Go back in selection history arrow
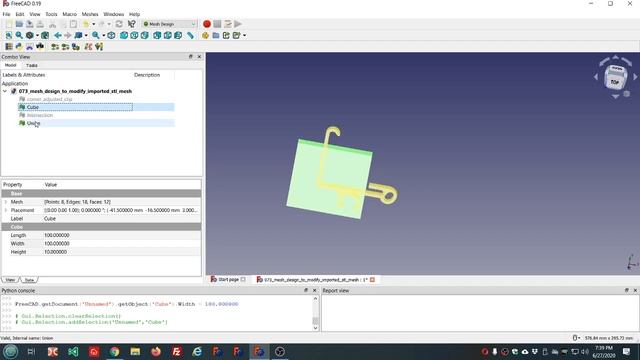Viewport: 640px width, 360px height. 58,36
